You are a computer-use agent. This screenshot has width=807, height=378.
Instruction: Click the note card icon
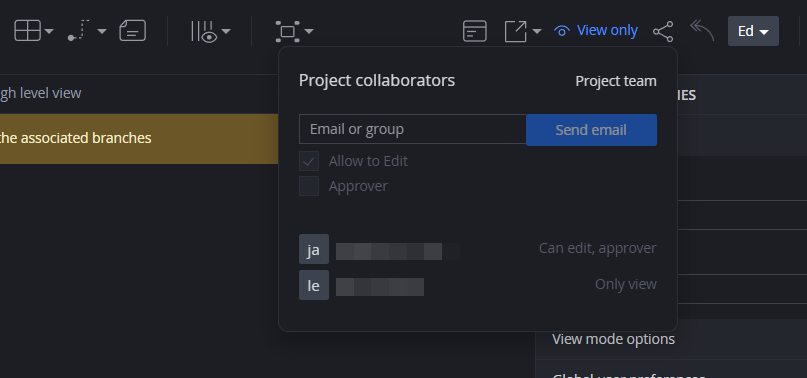(133, 31)
